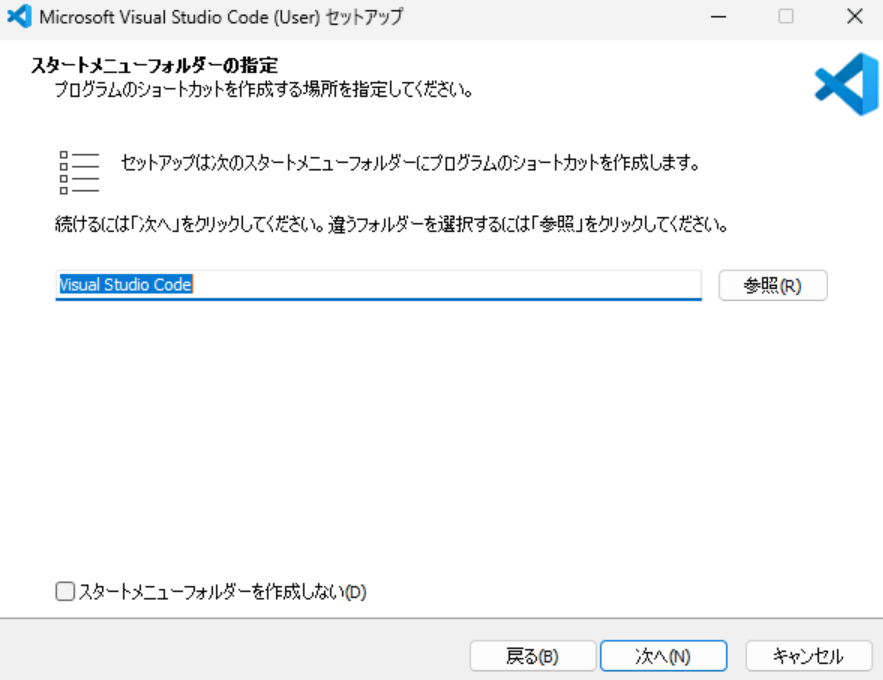Click the セットアップは次のスタートメニューフォルダー description text
Screen dimensions: 883x680
click(408, 162)
